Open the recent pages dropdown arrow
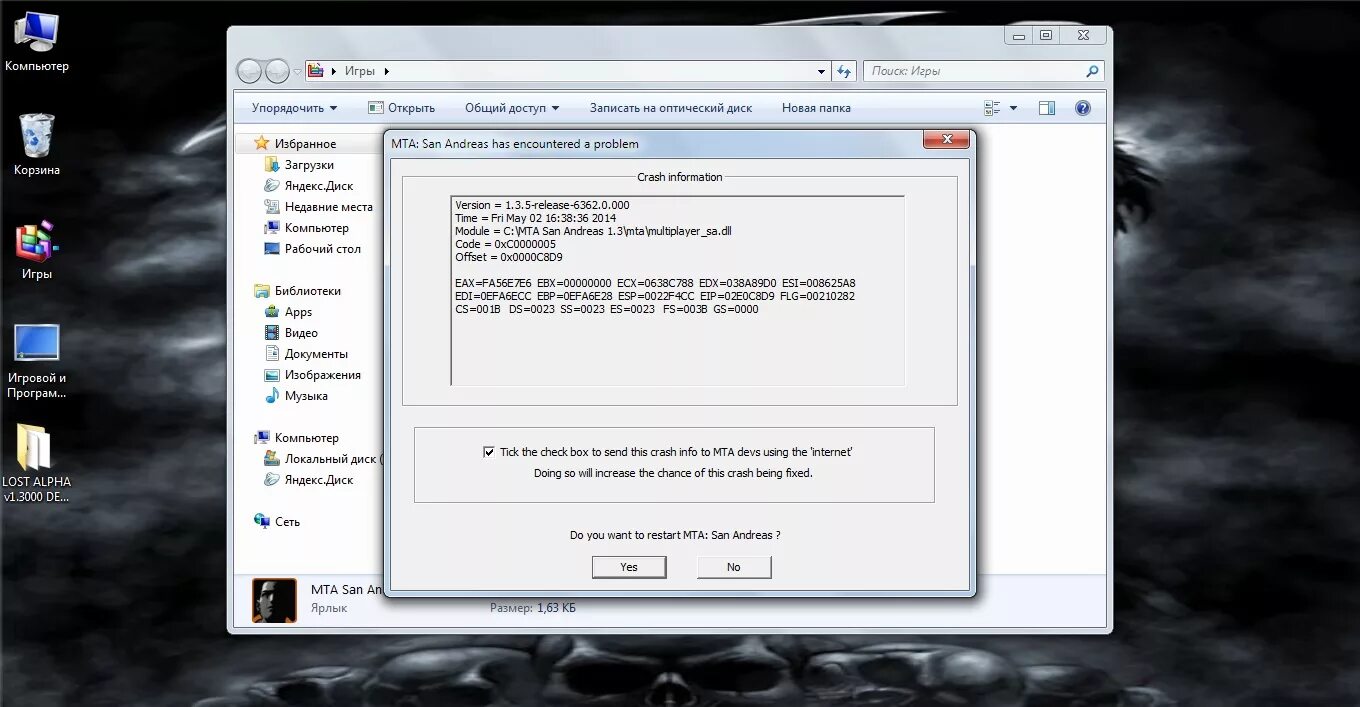The image size is (1360, 707). click(297, 72)
